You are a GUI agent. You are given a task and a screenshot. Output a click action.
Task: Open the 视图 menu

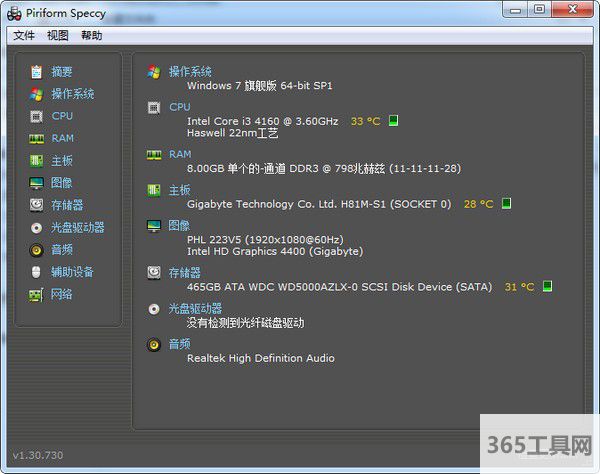tap(58, 35)
